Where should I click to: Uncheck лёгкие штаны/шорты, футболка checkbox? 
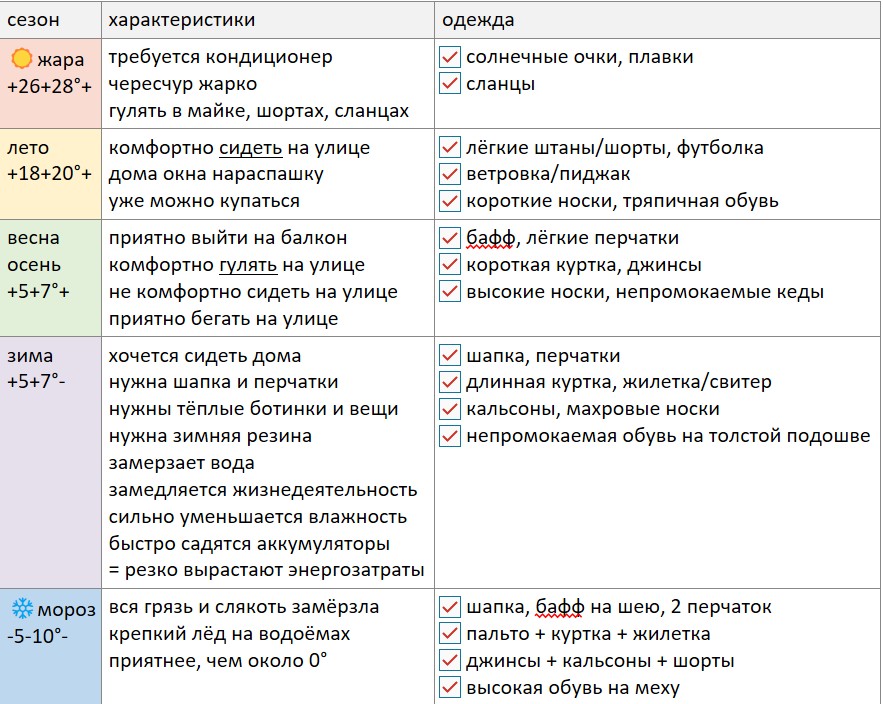point(450,148)
